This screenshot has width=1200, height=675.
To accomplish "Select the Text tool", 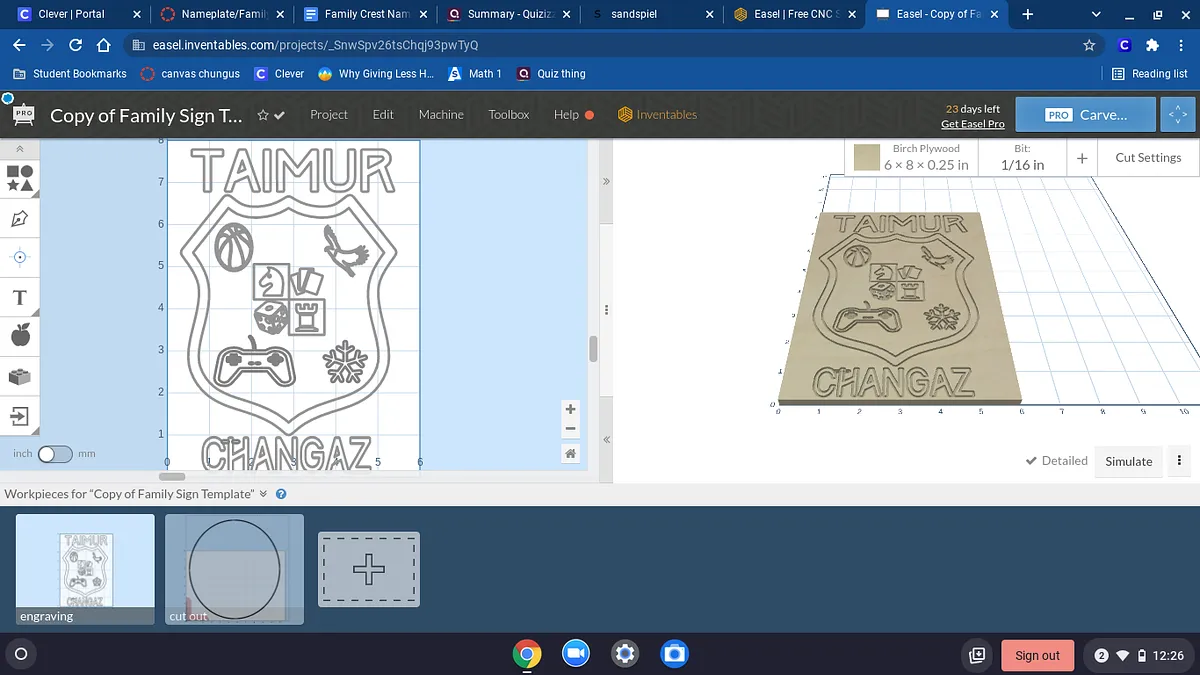I will tap(20, 297).
